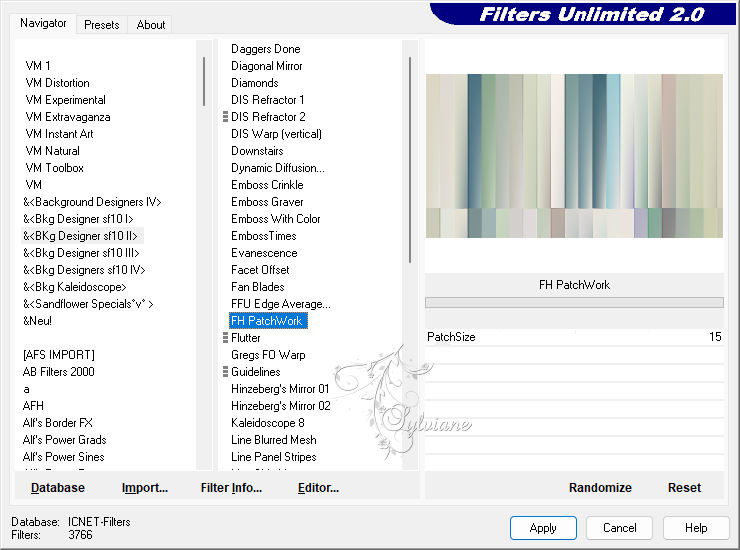The height and width of the screenshot is (550, 740).
Task: Choose the Evanescence filter
Action: click(x=264, y=253)
